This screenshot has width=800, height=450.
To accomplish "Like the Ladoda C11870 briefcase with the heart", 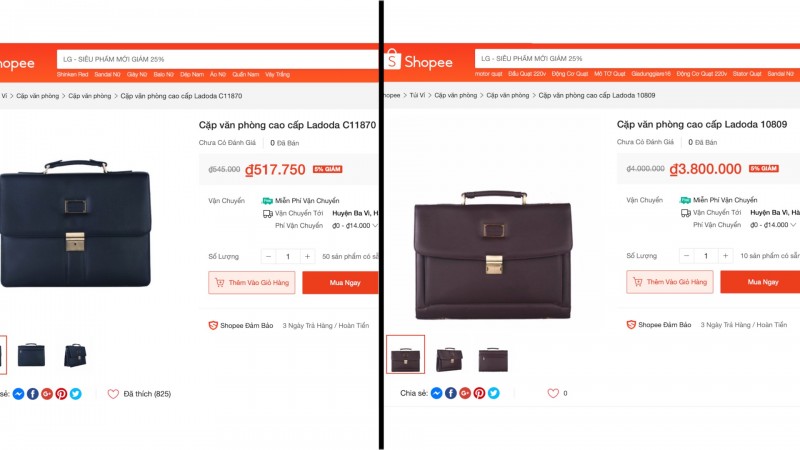I will pyautogui.click(x=113, y=393).
